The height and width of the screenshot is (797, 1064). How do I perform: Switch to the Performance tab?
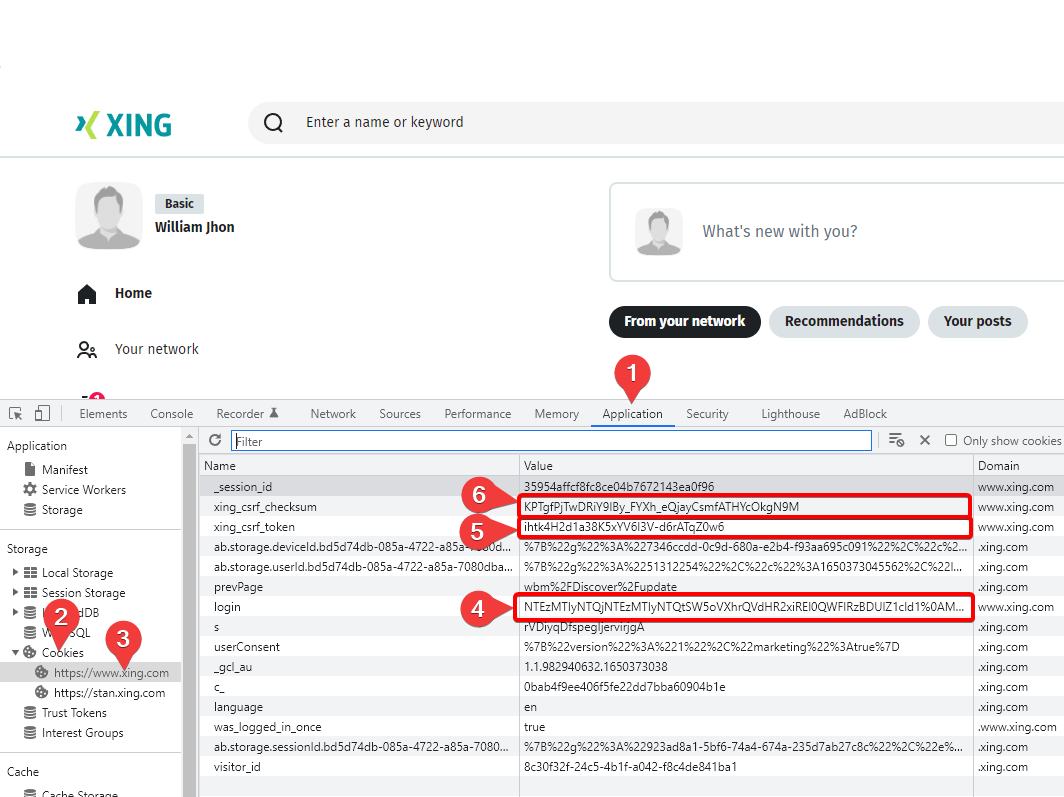click(x=478, y=414)
